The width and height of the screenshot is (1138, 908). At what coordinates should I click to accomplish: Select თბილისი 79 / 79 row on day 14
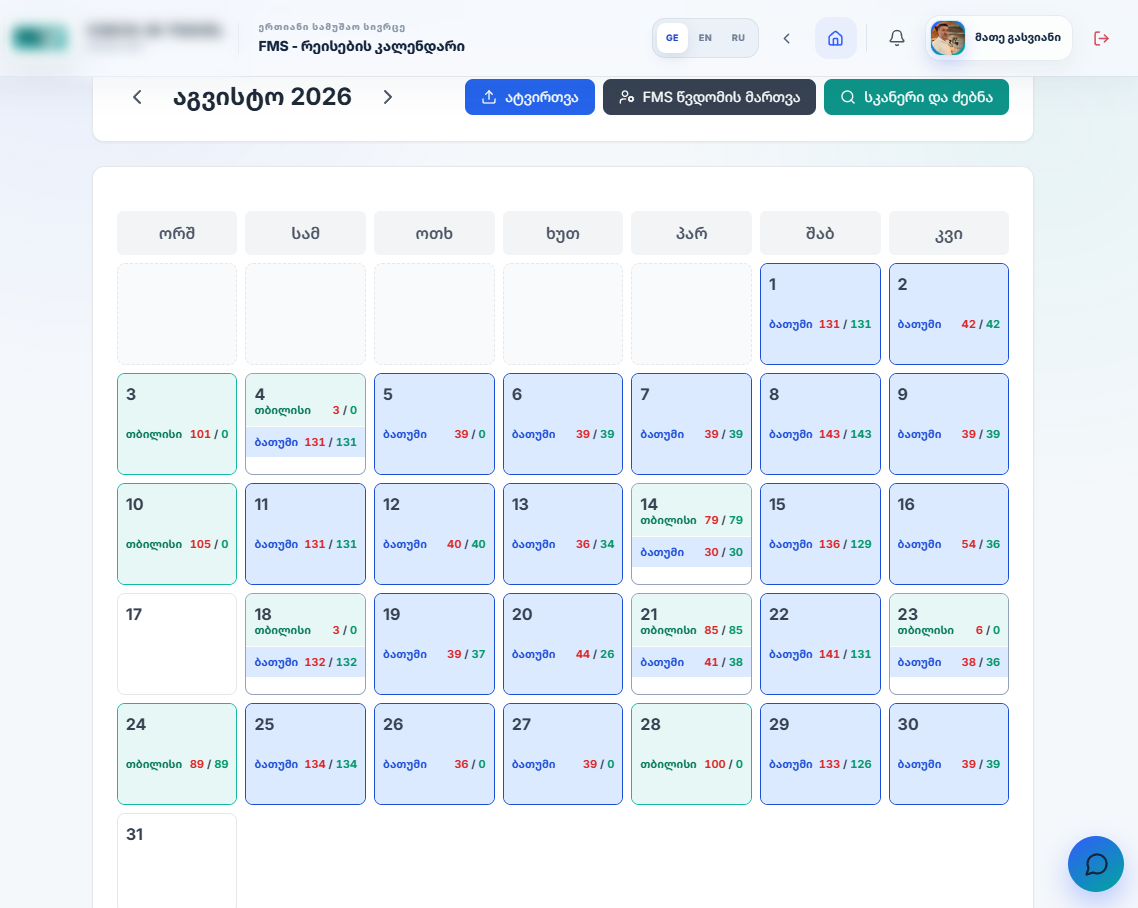(x=692, y=520)
